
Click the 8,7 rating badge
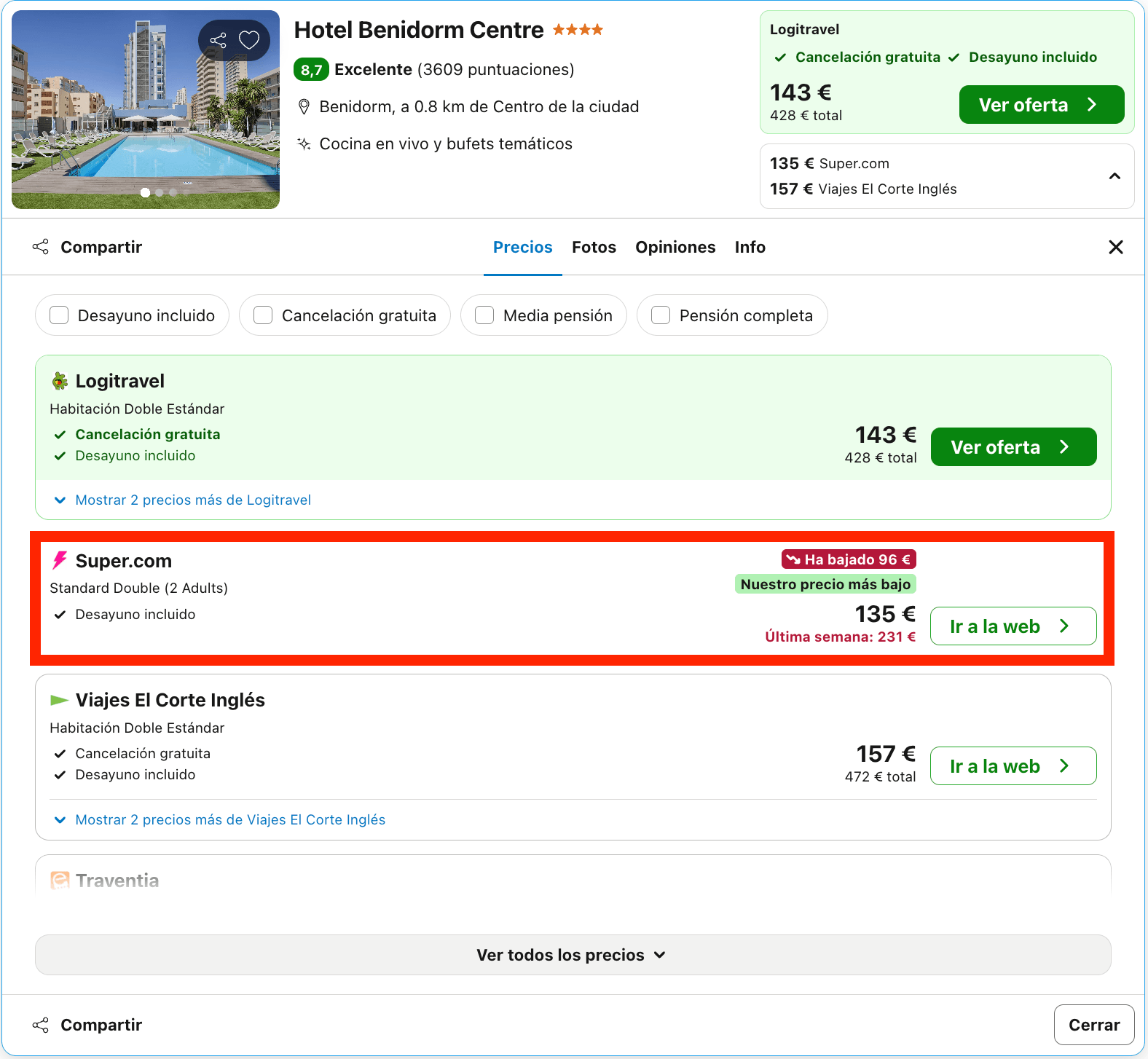311,70
